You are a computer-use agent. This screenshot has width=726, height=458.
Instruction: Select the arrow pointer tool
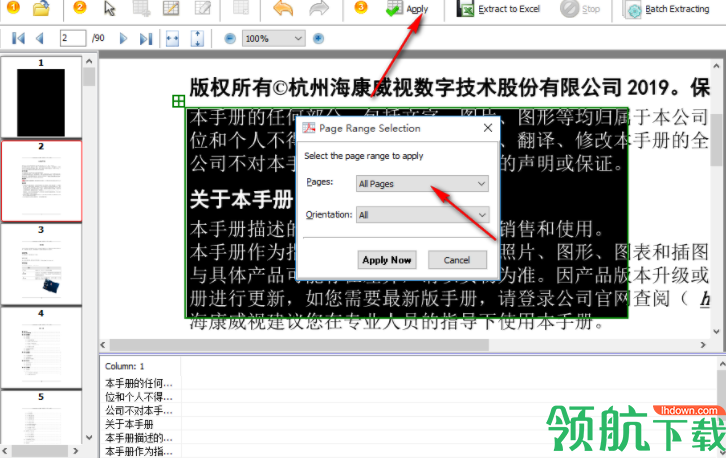pos(110,8)
